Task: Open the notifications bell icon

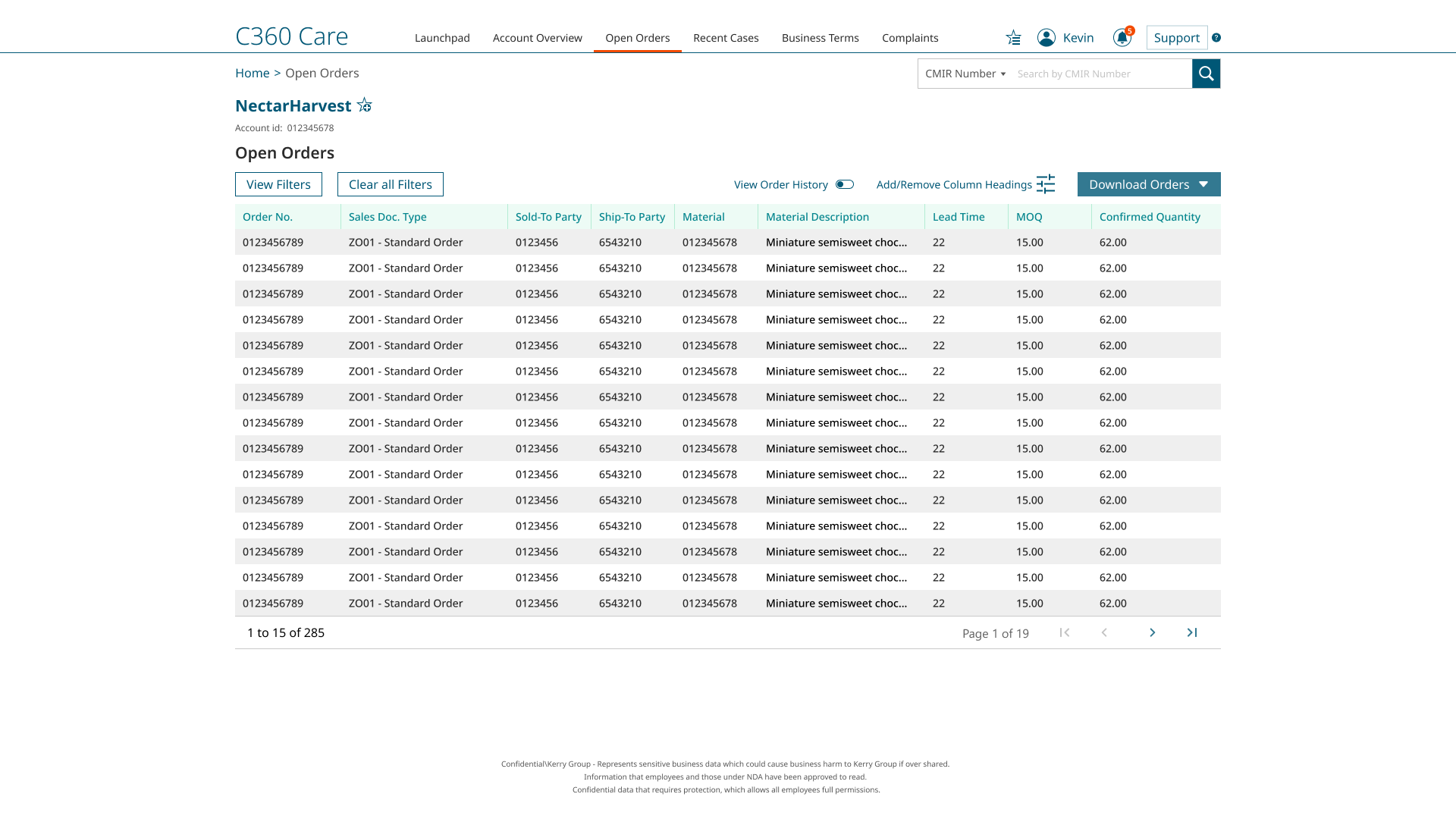Action: tap(1122, 38)
